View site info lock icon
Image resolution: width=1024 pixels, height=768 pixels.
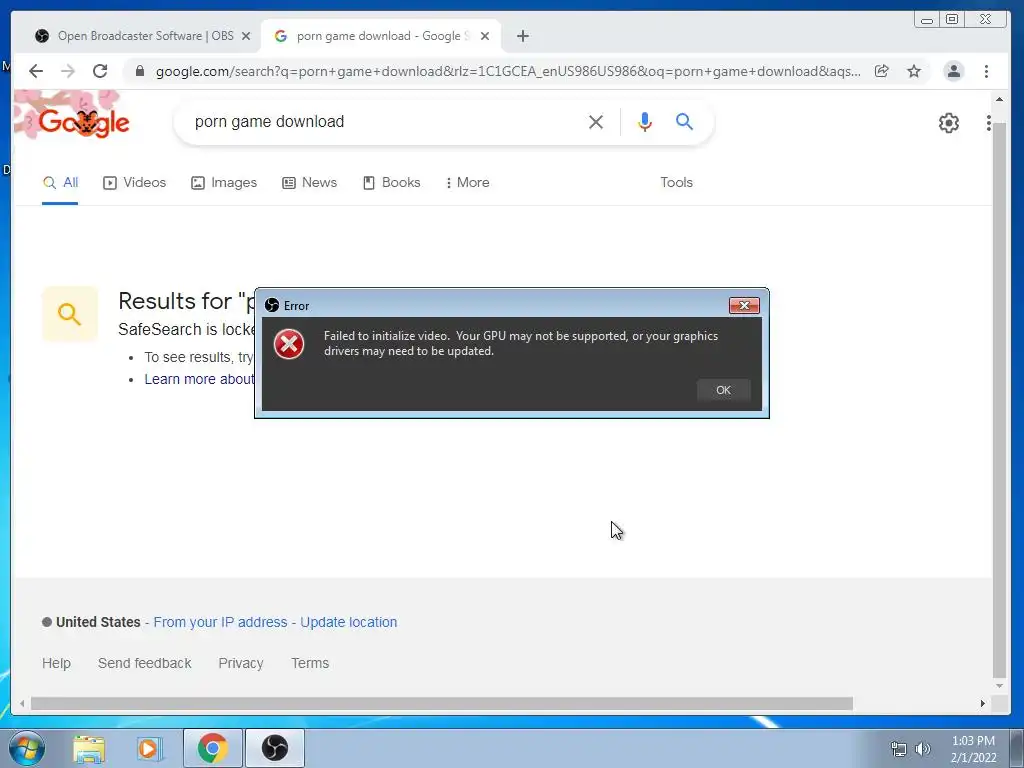coord(140,71)
